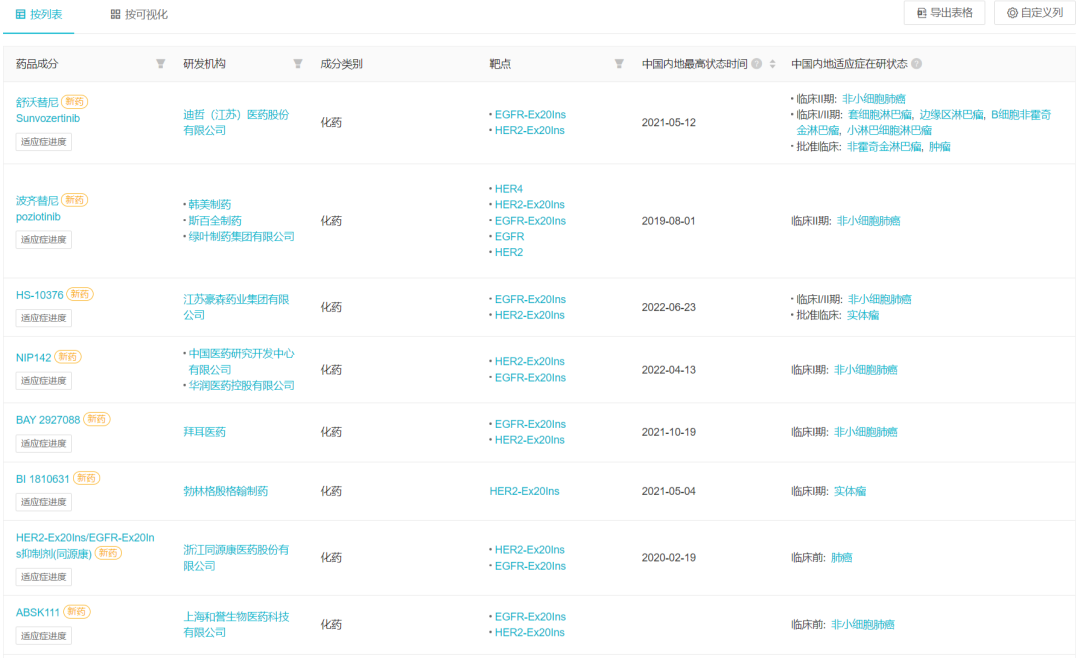This screenshot has width=1080, height=658.
Task: Click the 导出表格 button
Action: (944, 12)
